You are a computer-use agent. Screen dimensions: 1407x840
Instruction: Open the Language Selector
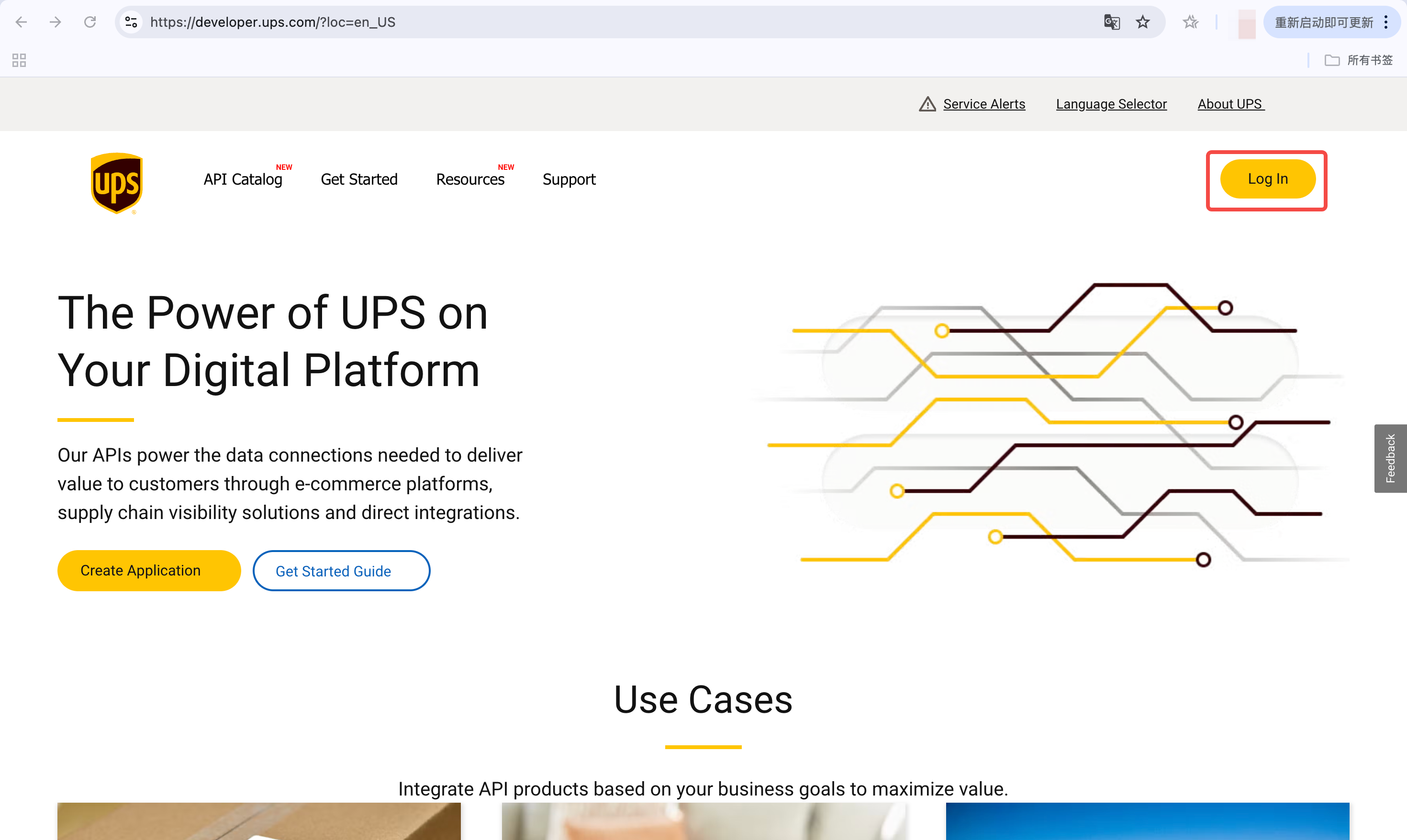click(x=1111, y=104)
